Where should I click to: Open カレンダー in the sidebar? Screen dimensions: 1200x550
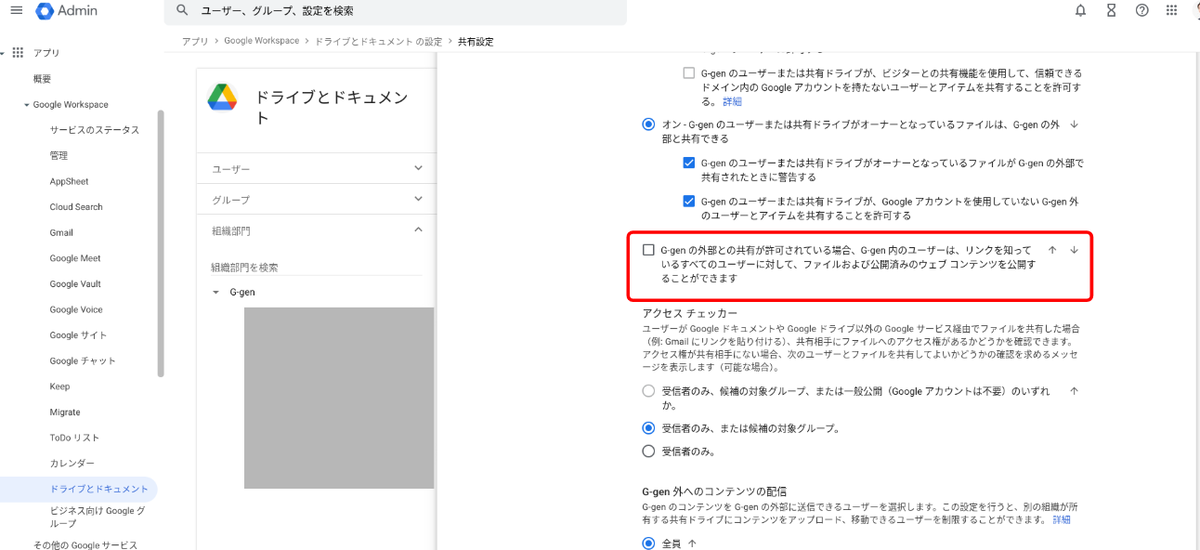tap(72, 464)
